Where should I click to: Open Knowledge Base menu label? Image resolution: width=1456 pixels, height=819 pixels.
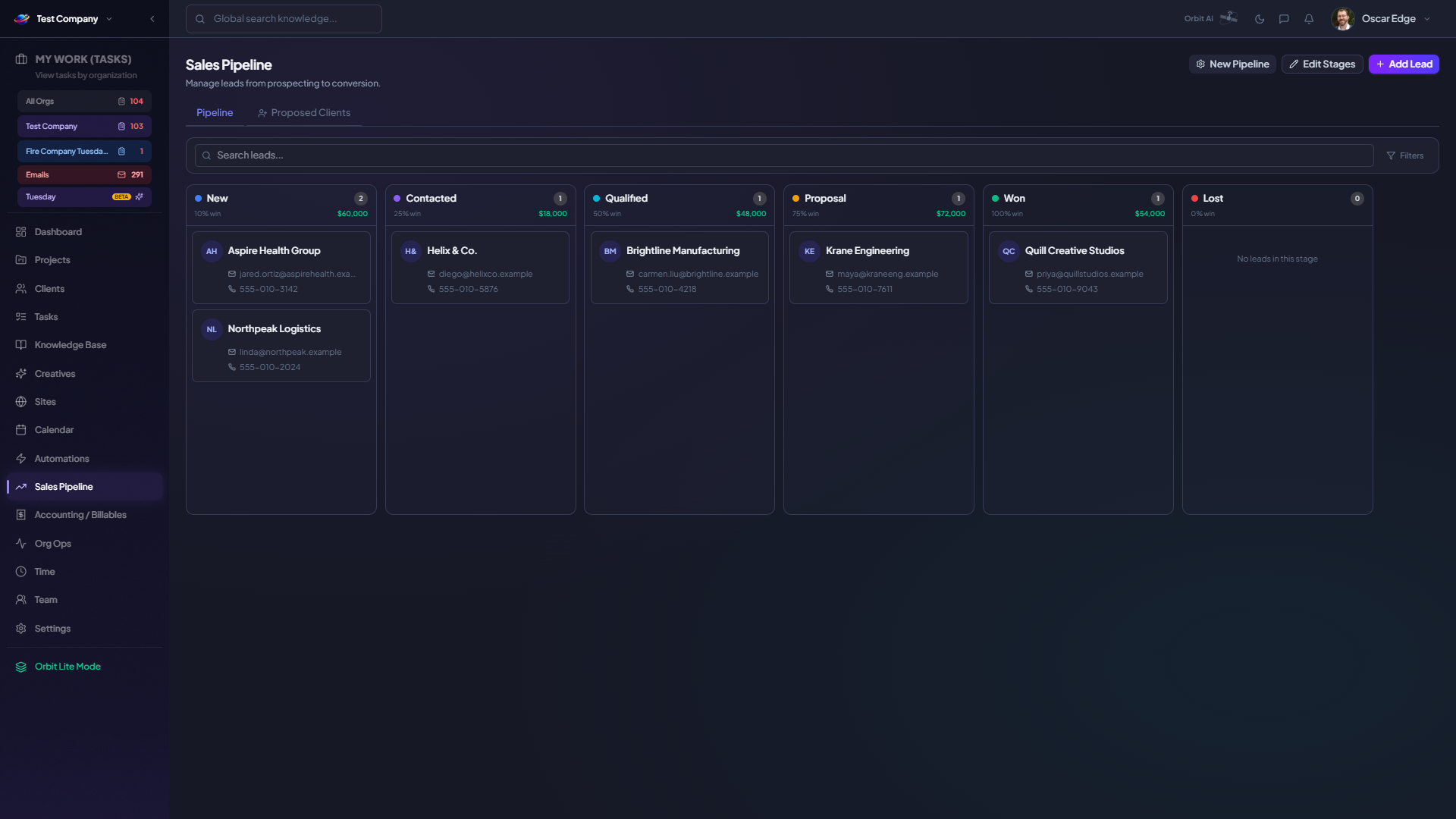tap(71, 345)
